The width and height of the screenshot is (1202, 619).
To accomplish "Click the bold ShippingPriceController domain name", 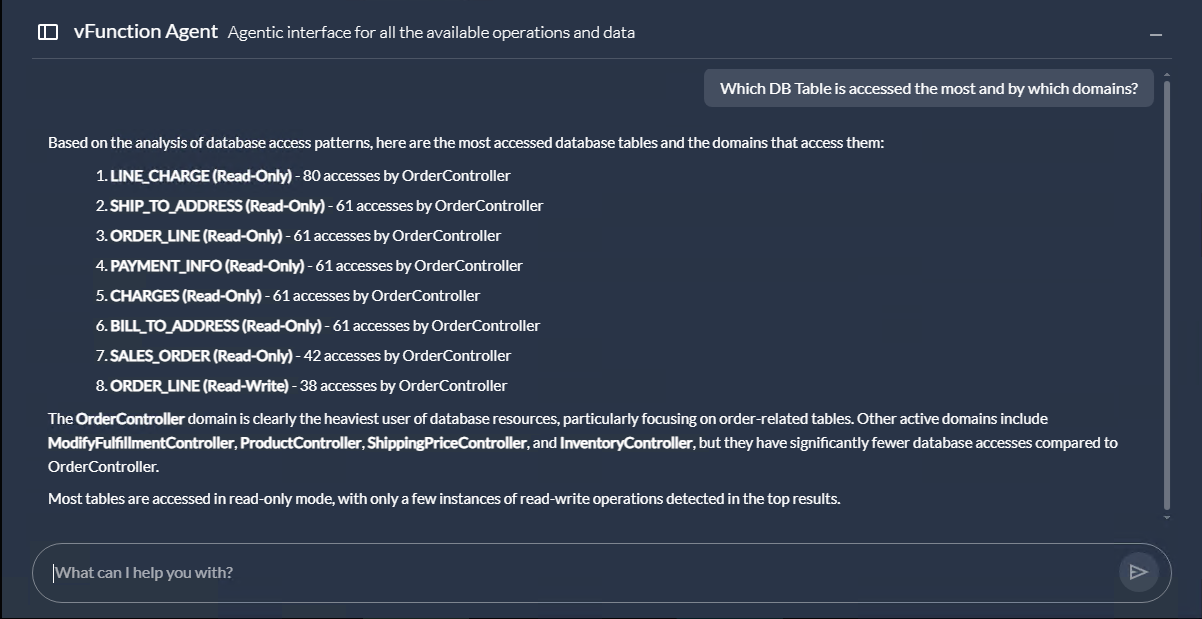I will click(x=447, y=443).
